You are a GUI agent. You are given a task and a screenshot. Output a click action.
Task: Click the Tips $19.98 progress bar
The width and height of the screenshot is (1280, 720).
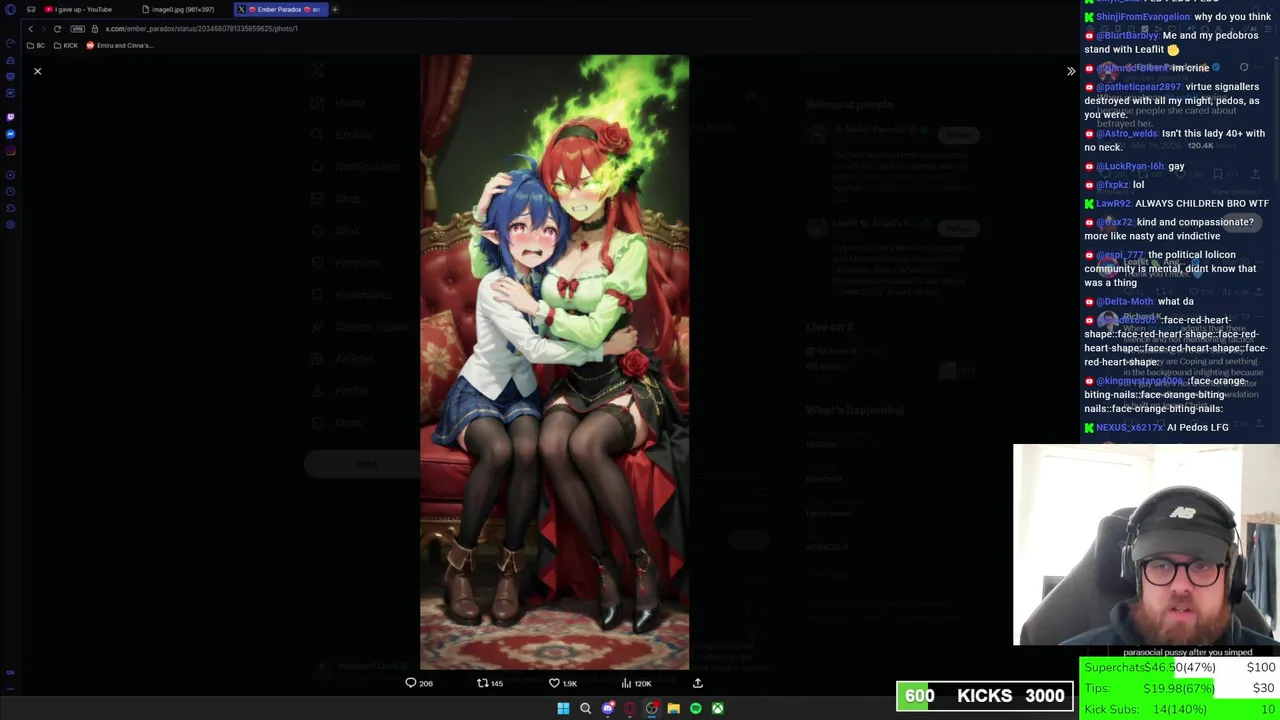[1180, 688]
